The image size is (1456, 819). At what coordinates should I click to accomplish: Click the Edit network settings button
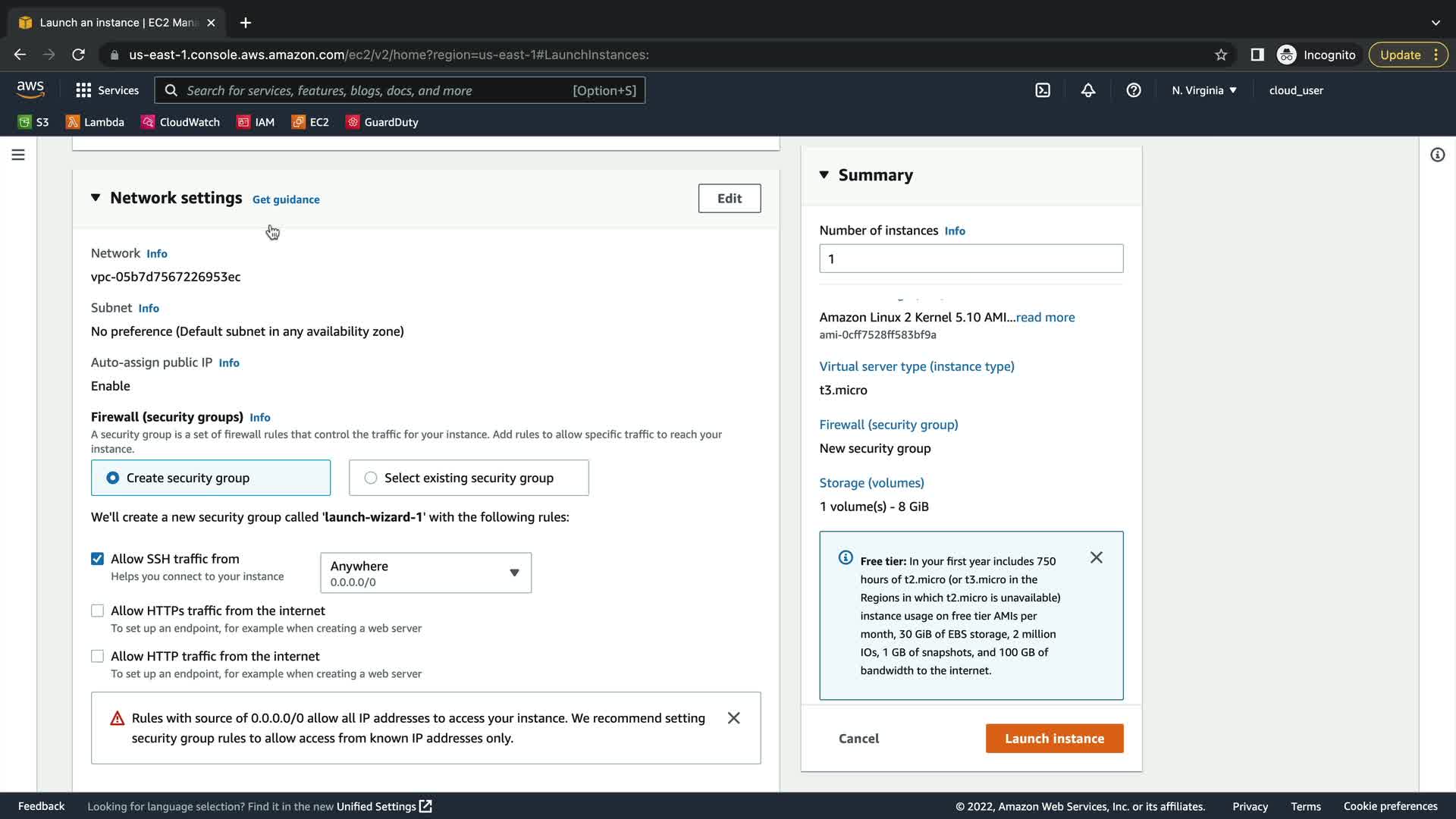[x=729, y=199]
